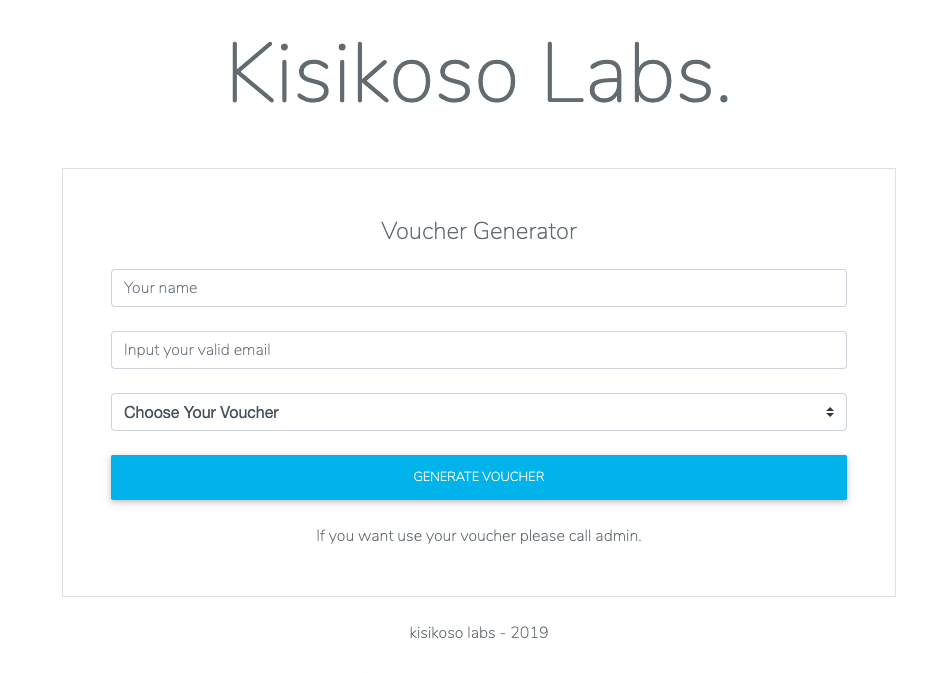Click the 'Choose Your Voucher' label text
Image resolution: width=949 pixels, height=673 pixels.
(x=202, y=412)
